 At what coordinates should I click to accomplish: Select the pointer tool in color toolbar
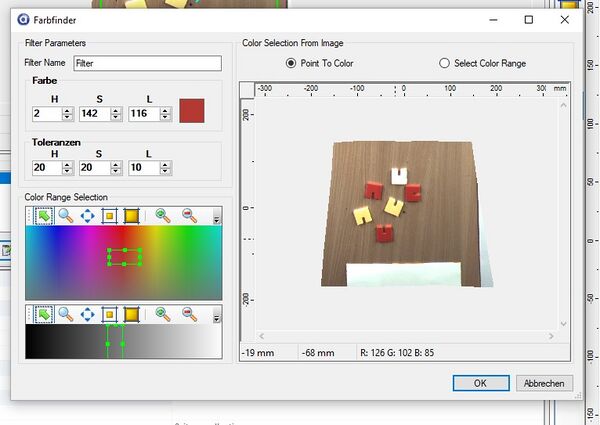(43, 215)
